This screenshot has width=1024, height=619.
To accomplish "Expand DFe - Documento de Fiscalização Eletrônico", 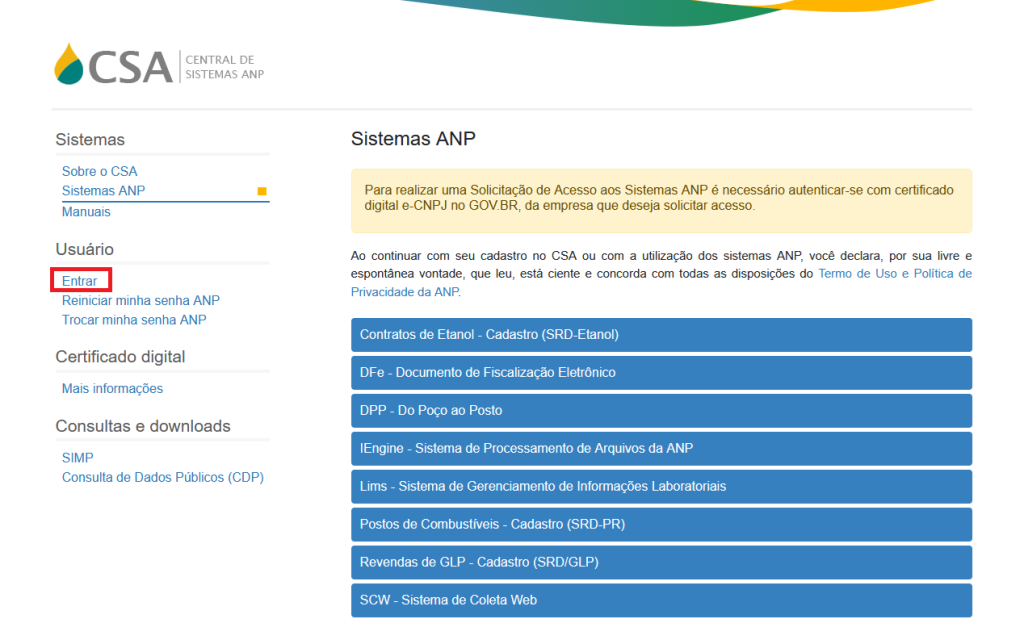I will (x=661, y=373).
